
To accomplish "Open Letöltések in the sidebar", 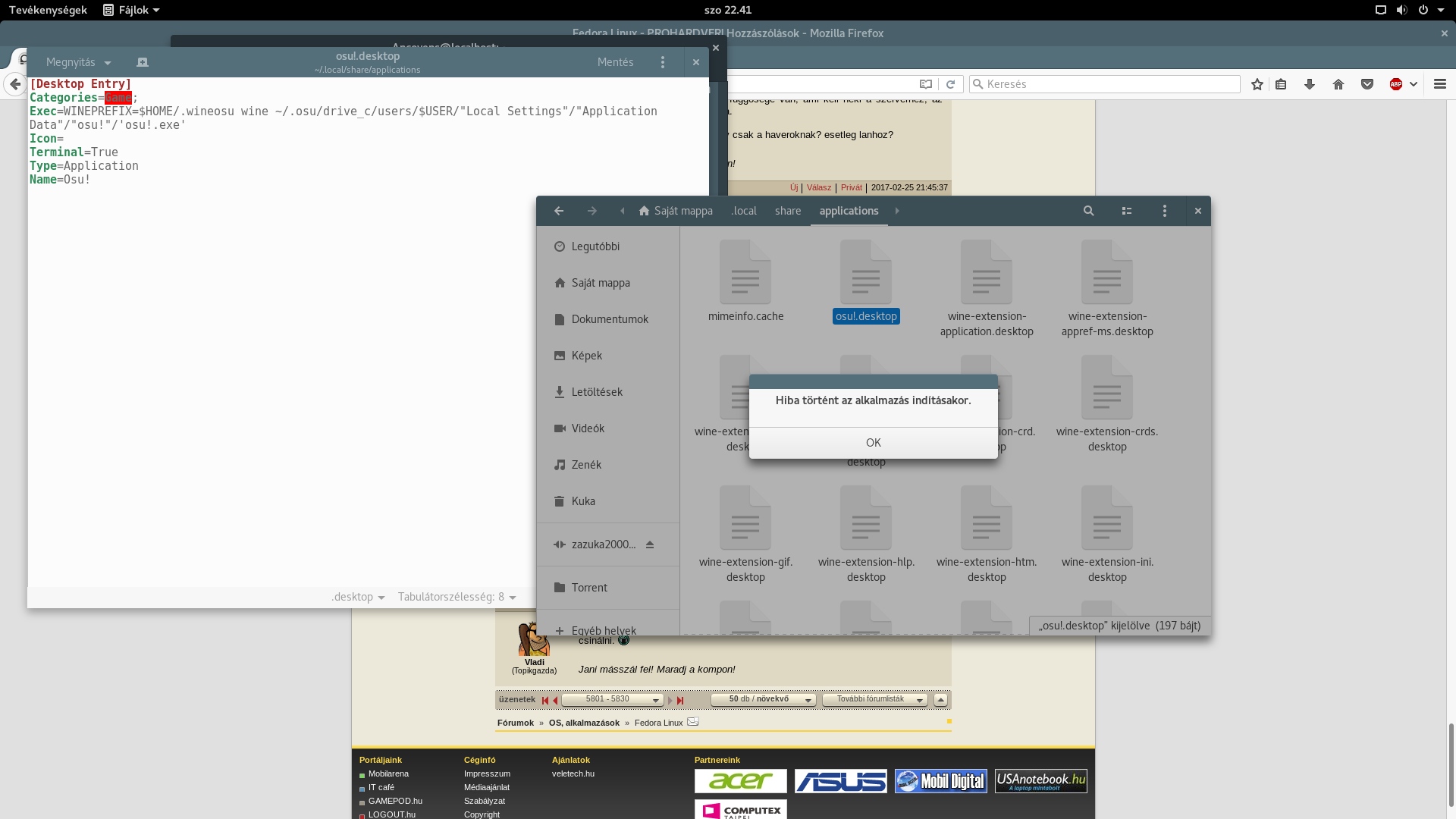I will [x=607, y=392].
